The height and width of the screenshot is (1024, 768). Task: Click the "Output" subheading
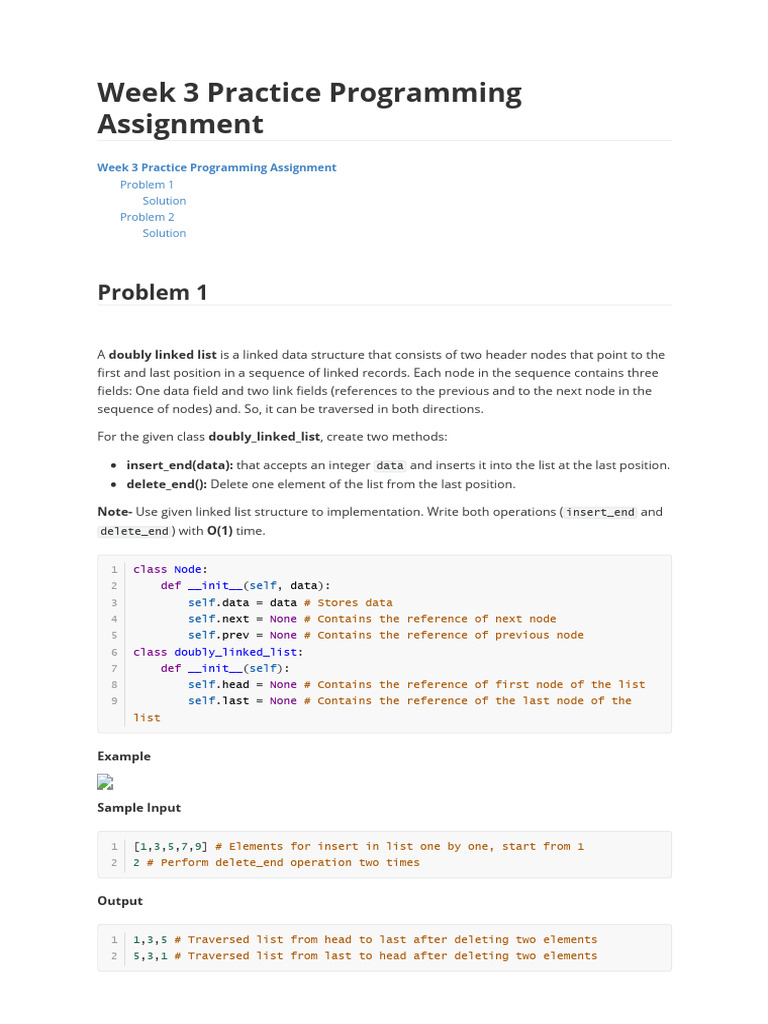120,901
